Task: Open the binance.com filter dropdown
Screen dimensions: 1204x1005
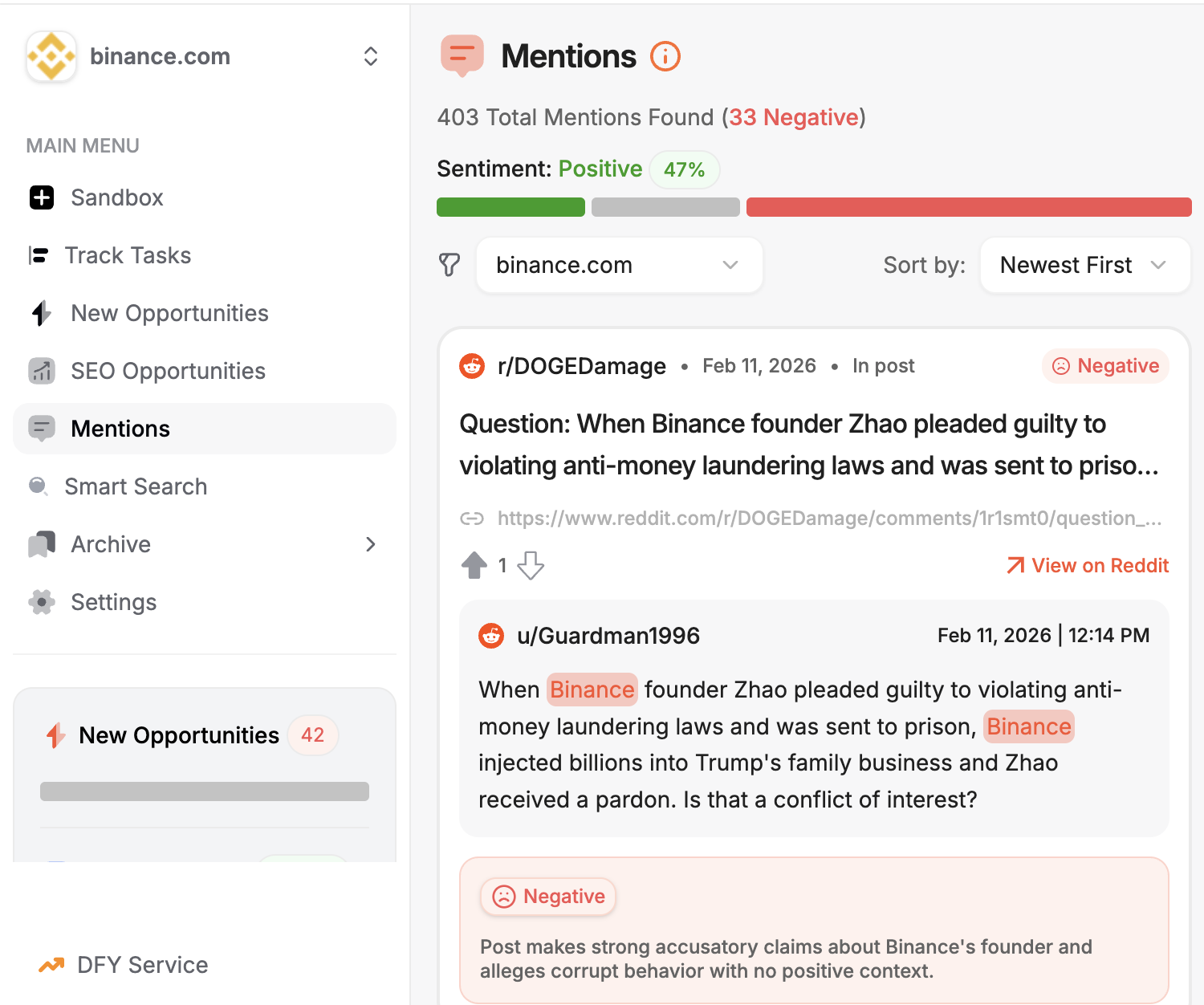Action: (619, 265)
